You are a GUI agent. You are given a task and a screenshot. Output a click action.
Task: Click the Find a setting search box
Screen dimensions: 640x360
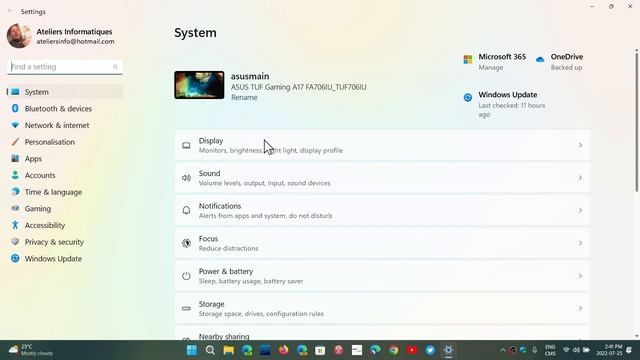coord(65,67)
